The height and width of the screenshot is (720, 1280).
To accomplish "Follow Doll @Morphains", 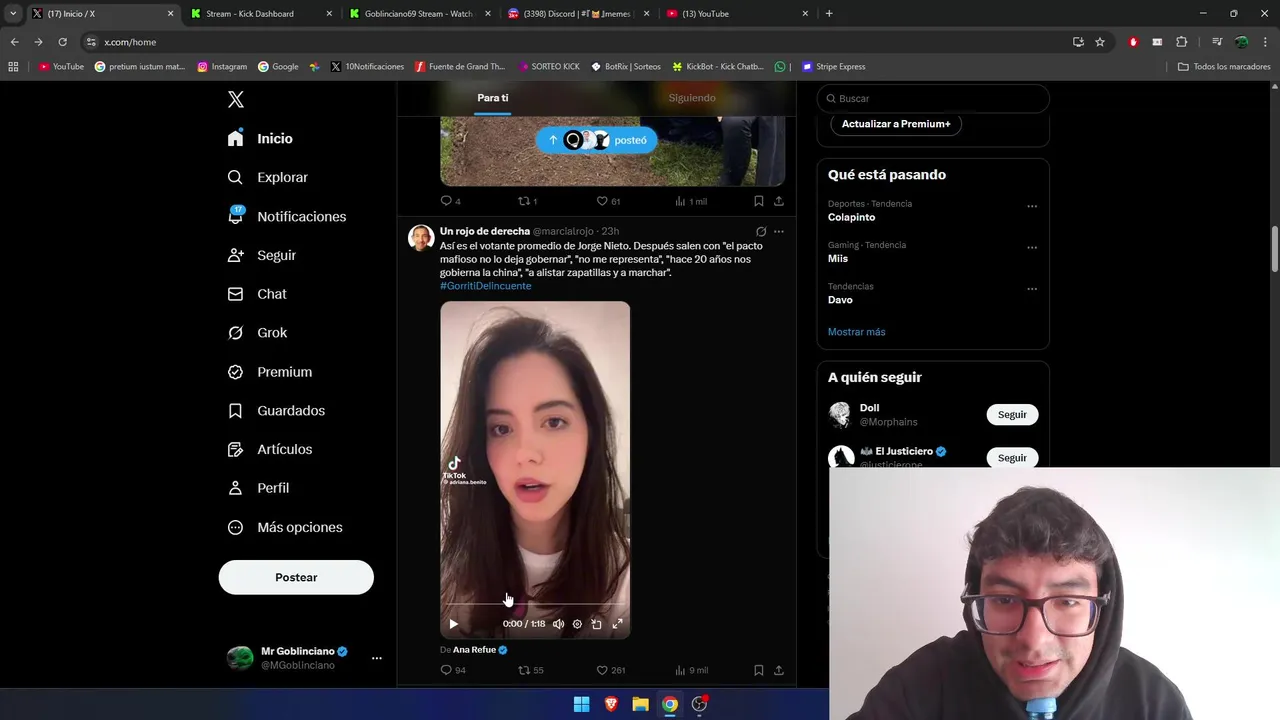I will click(x=1012, y=414).
